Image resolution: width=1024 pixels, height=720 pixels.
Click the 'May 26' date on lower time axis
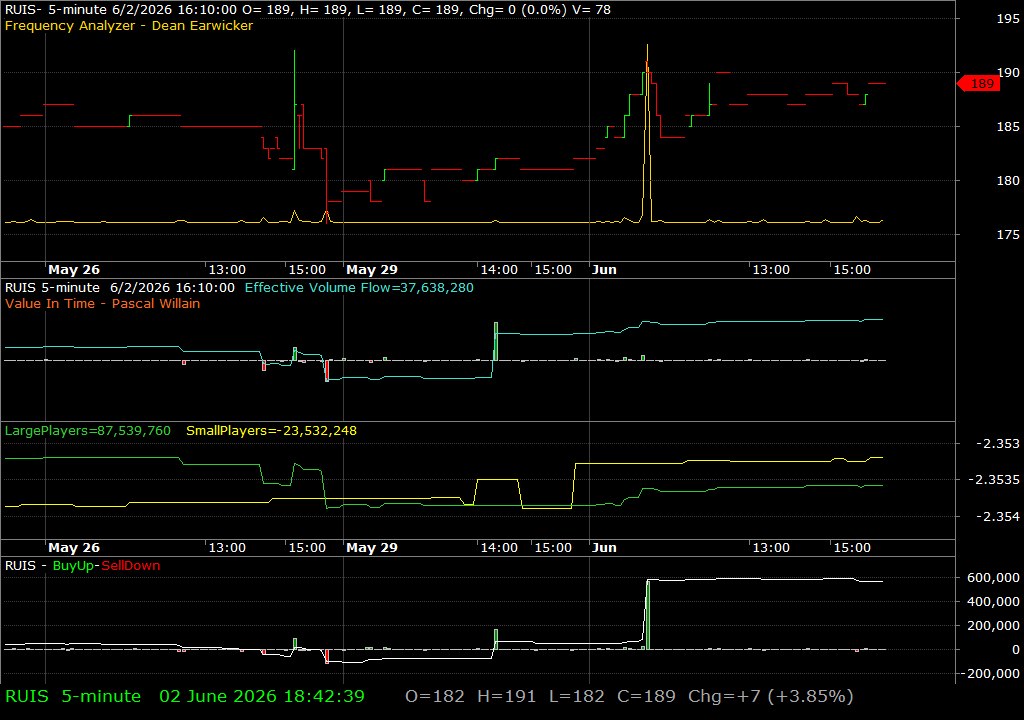(74, 548)
